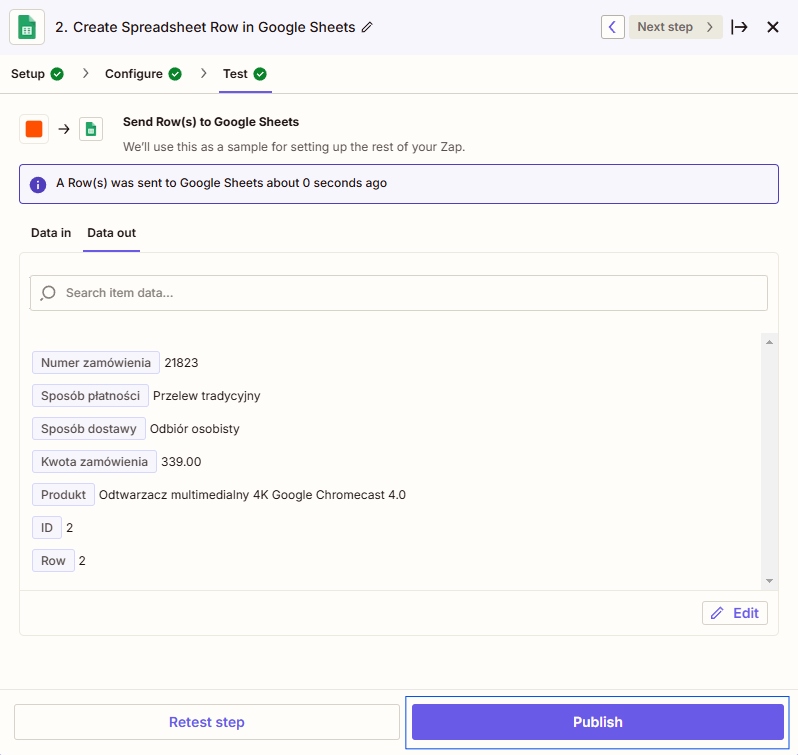Click the purple info icon in banner

click(38, 184)
